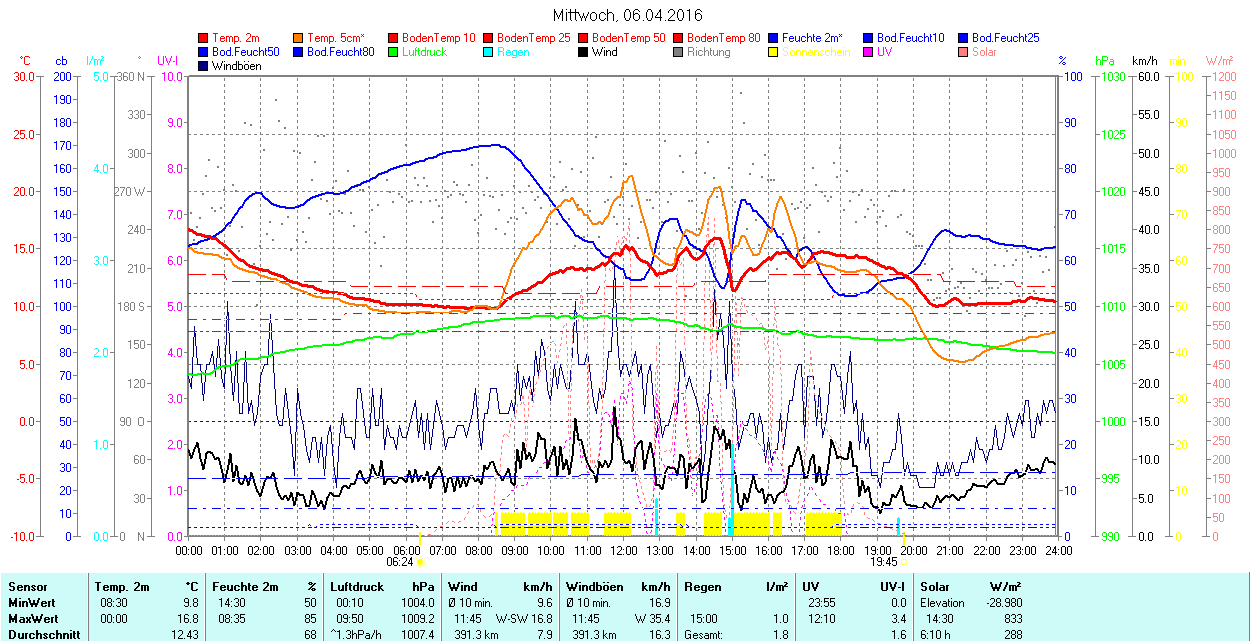Click the red Temp. 2m legend swatch
Image resolution: width=1250 pixels, height=641 pixels.
point(204,38)
